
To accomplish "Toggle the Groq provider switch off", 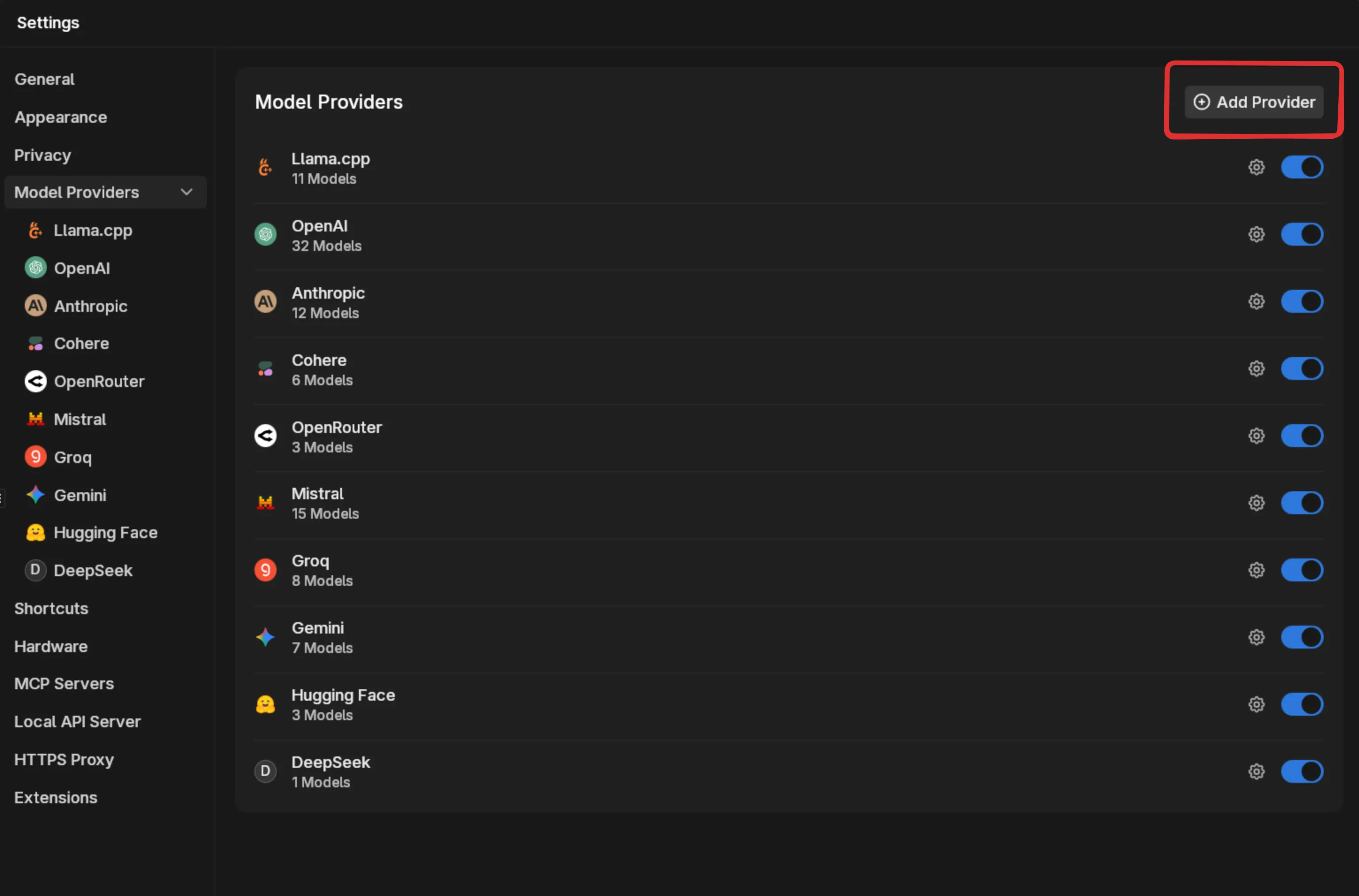I will pos(1302,569).
